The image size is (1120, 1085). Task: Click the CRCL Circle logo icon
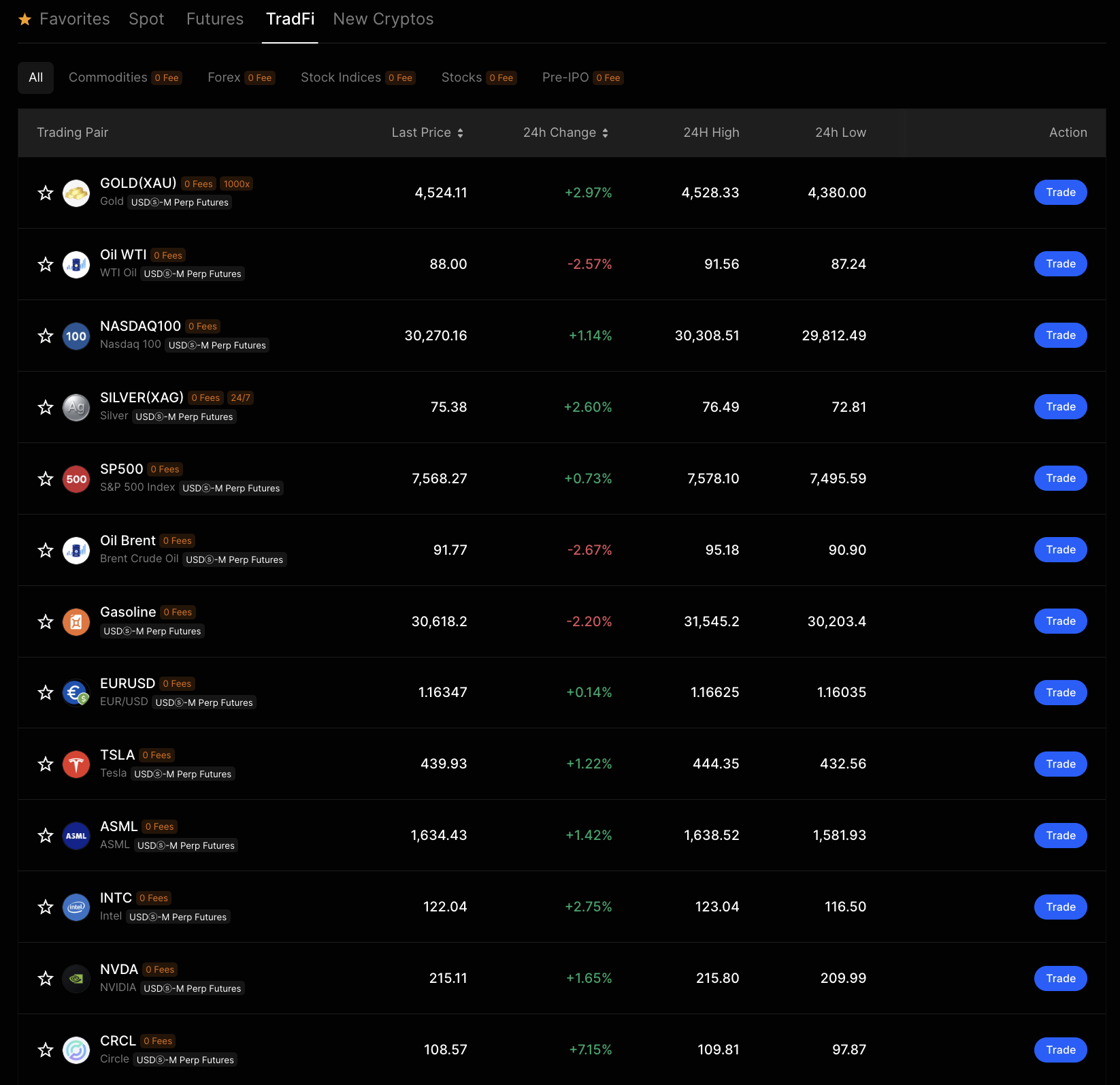pos(76,1050)
